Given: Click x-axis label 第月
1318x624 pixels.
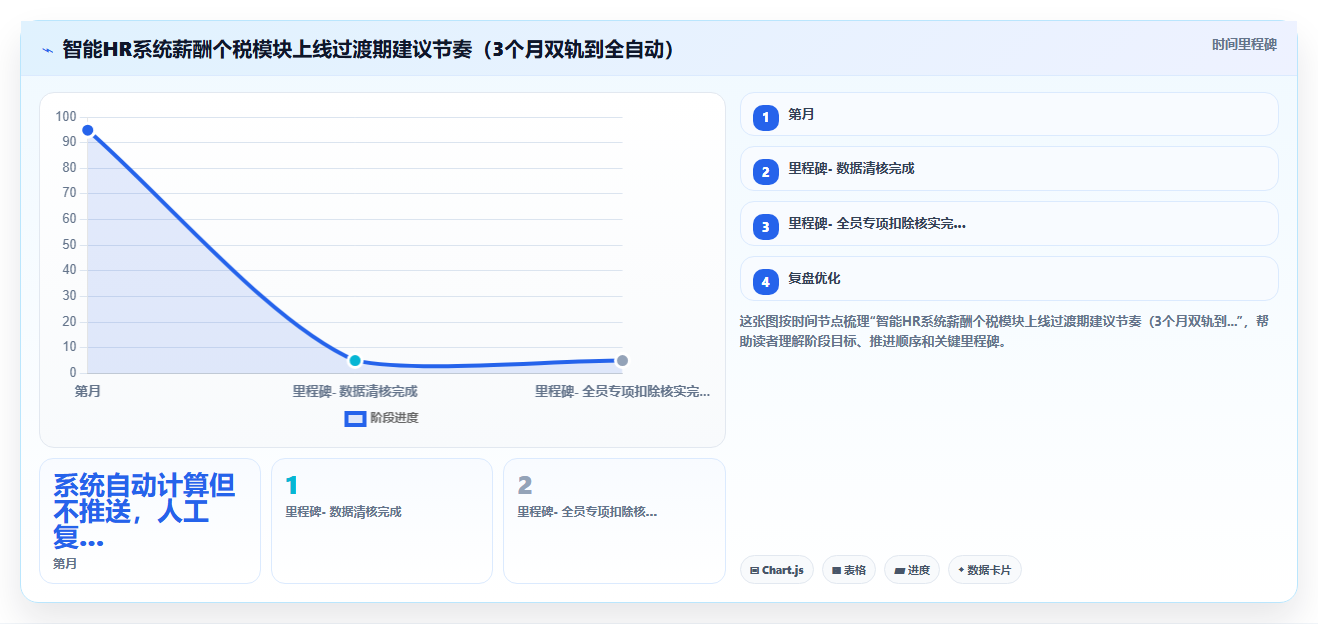Looking at the screenshot, I should (x=88, y=391).
